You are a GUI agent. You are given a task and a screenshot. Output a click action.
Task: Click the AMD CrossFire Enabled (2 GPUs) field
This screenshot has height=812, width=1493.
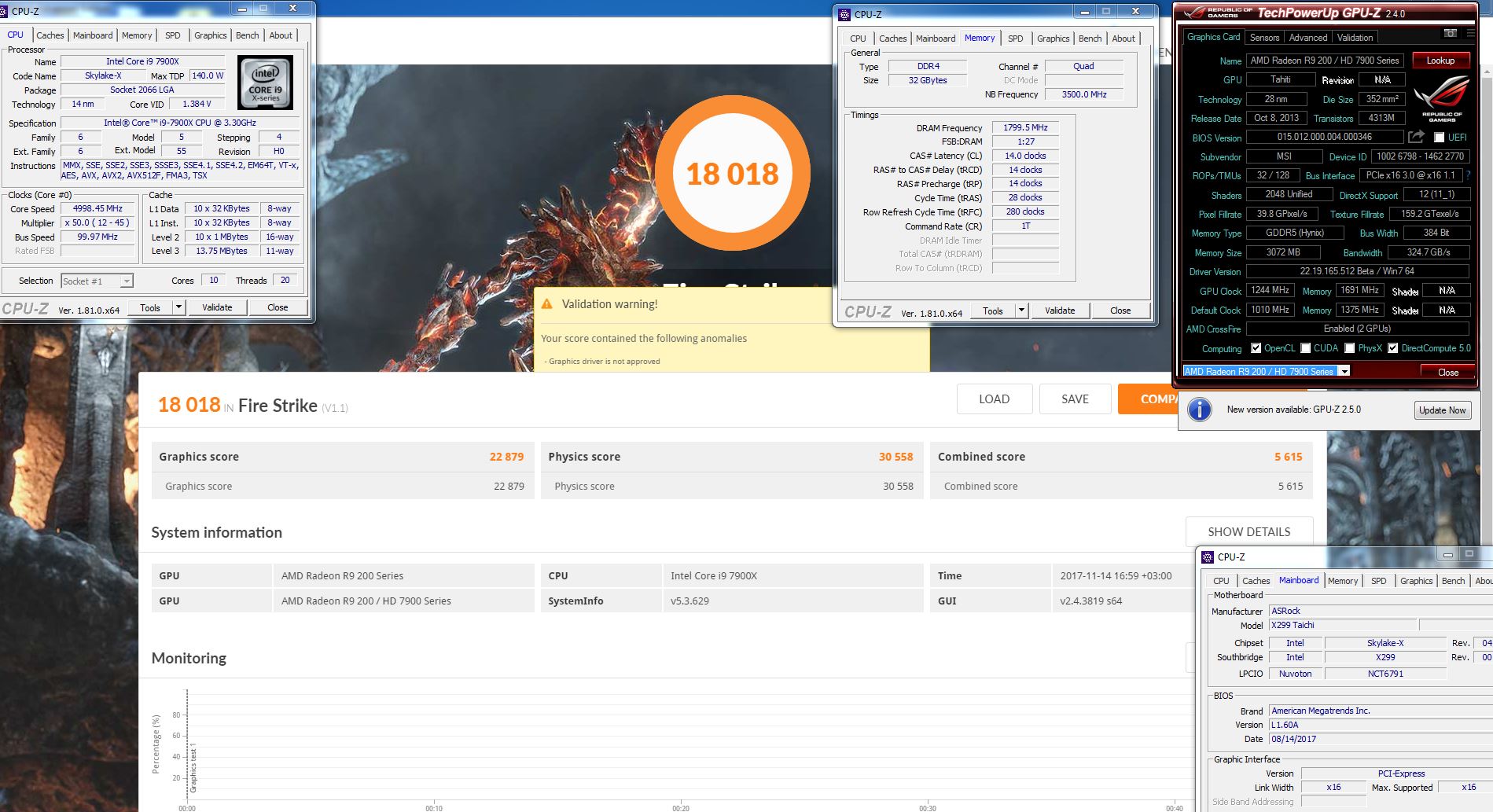point(1357,329)
